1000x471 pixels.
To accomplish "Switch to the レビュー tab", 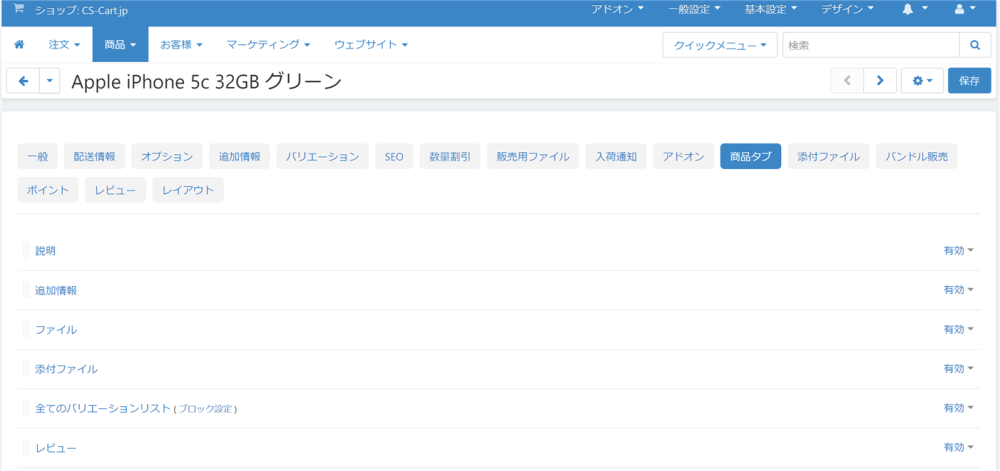I will (x=115, y=190).
